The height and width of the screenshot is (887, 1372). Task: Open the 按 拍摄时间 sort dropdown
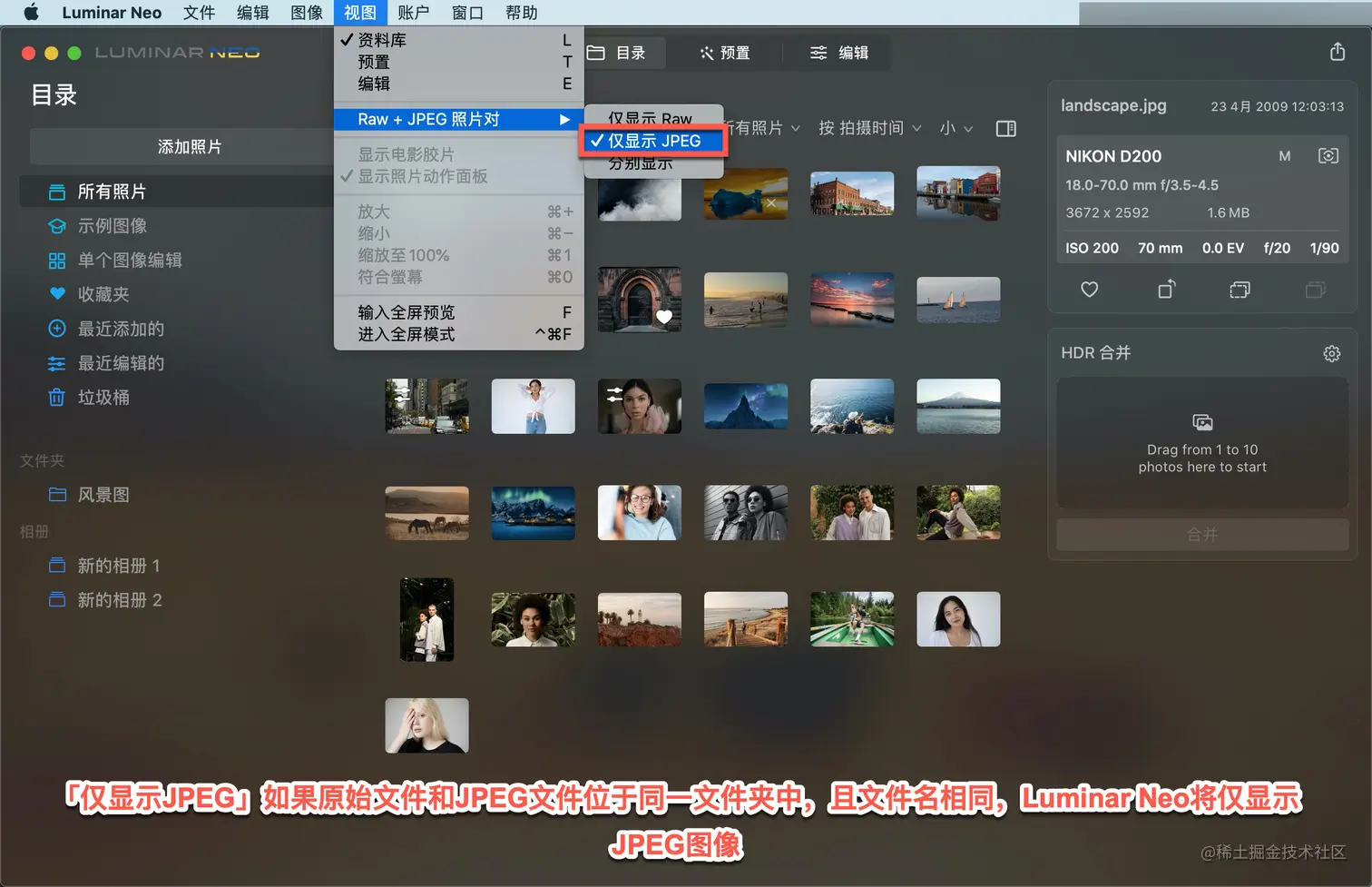pyautogui.click(x=869, y=128)
